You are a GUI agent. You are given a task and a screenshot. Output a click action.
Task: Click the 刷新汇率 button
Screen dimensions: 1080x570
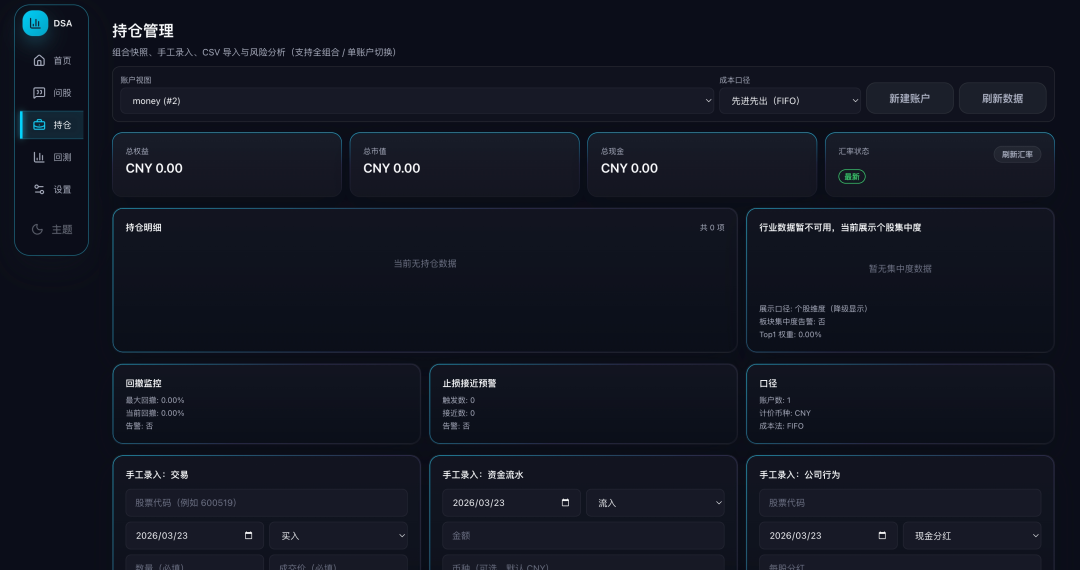1017,154
